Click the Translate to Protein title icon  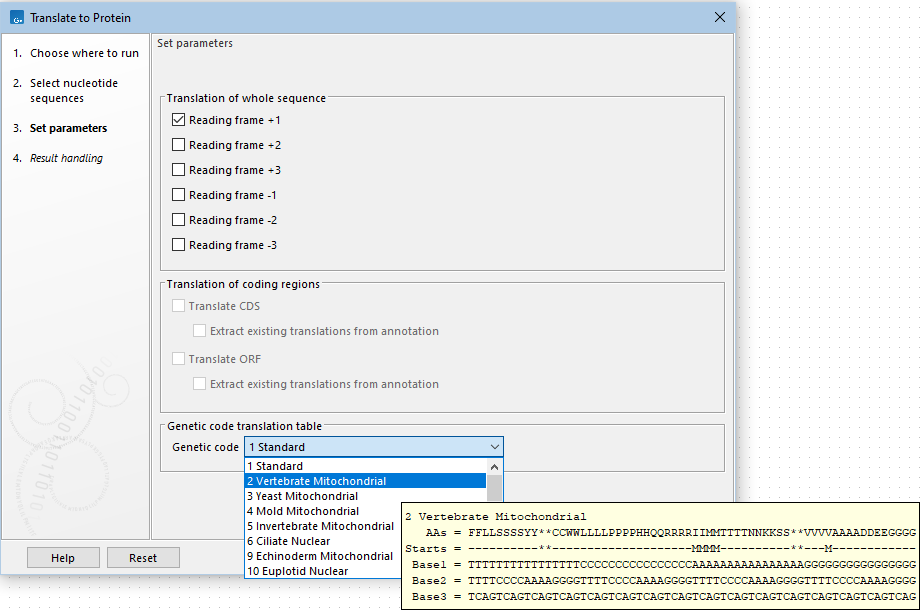click(x=16, y=18)
